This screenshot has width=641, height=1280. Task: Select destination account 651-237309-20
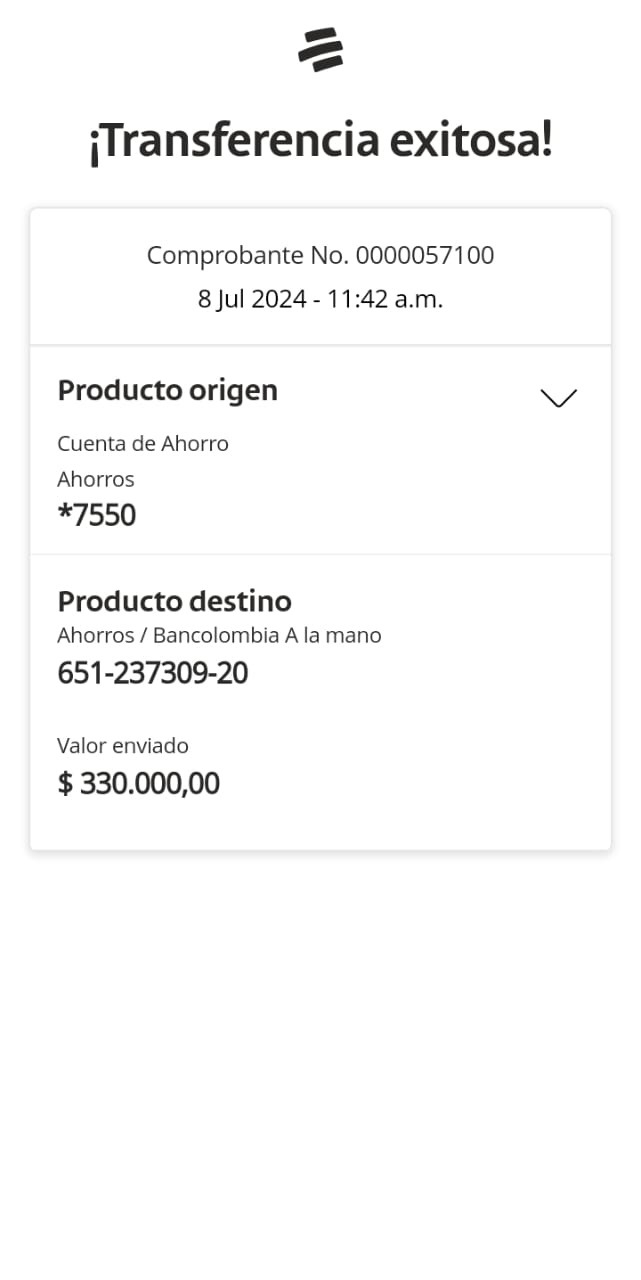152,673
